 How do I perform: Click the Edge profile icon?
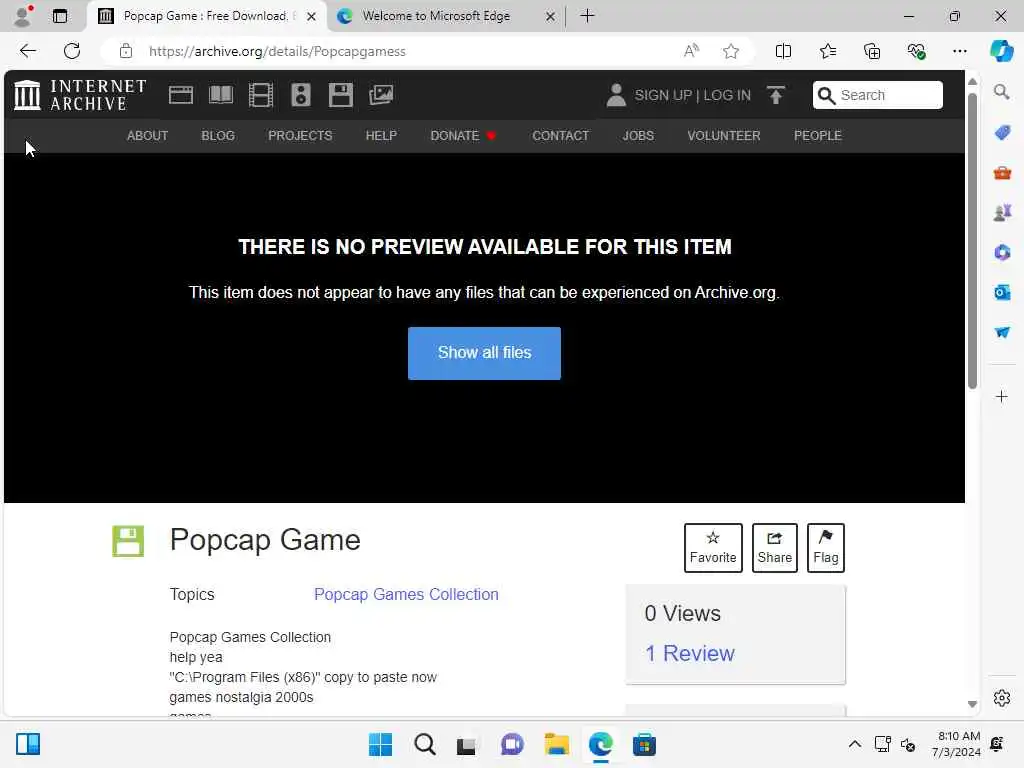coord(23,16)
